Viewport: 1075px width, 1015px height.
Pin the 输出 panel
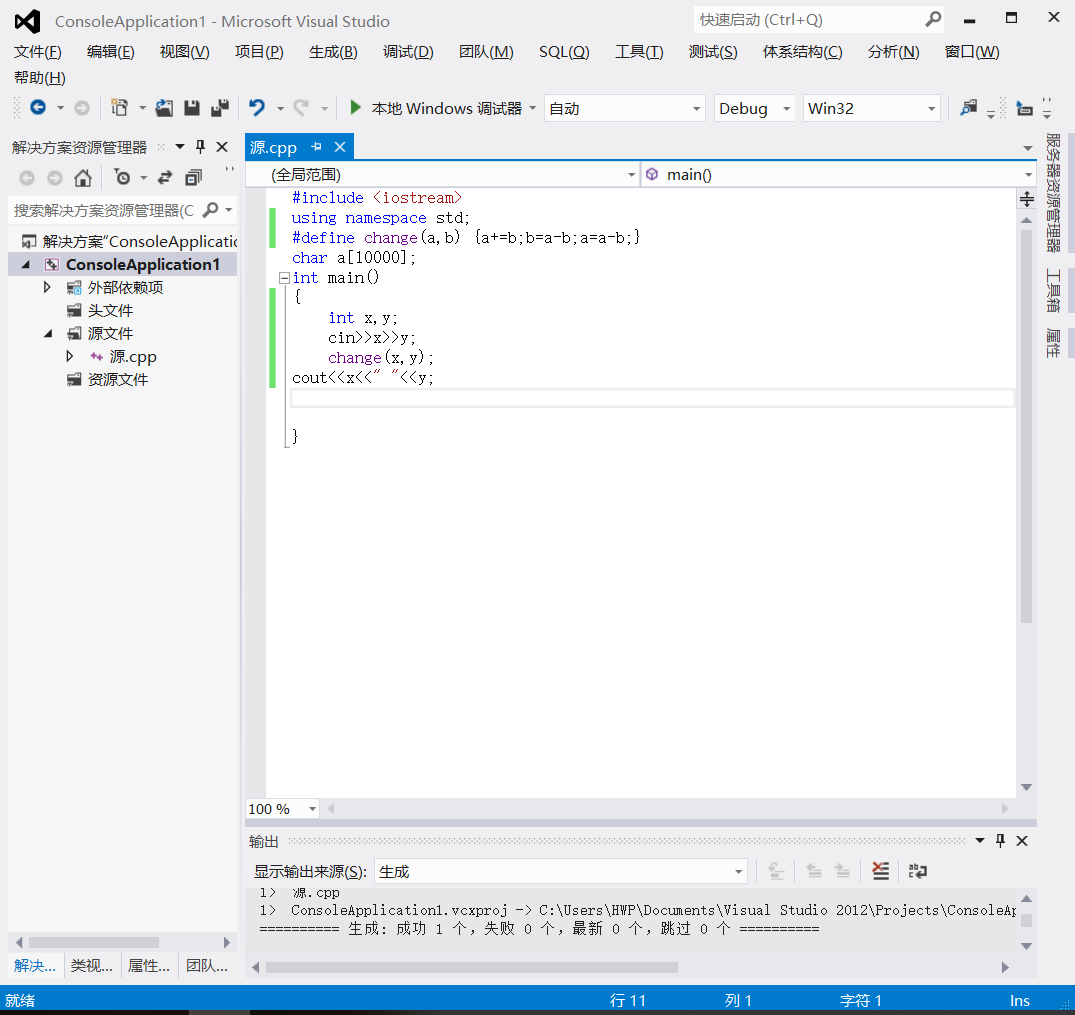[1000, 841]
